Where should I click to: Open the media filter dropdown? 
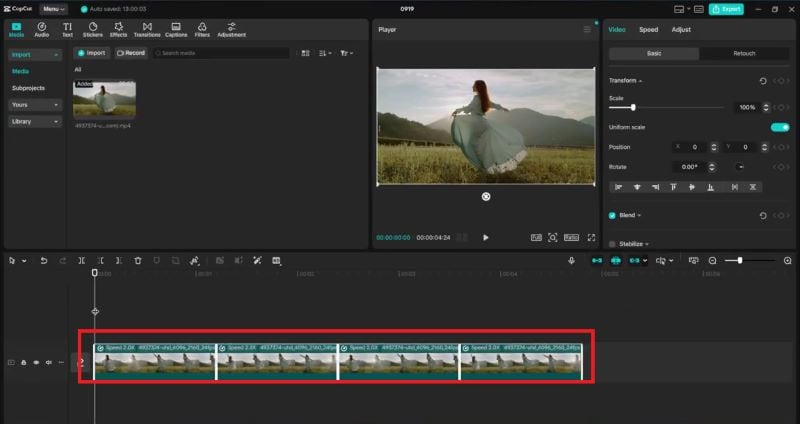coord(346,53)
